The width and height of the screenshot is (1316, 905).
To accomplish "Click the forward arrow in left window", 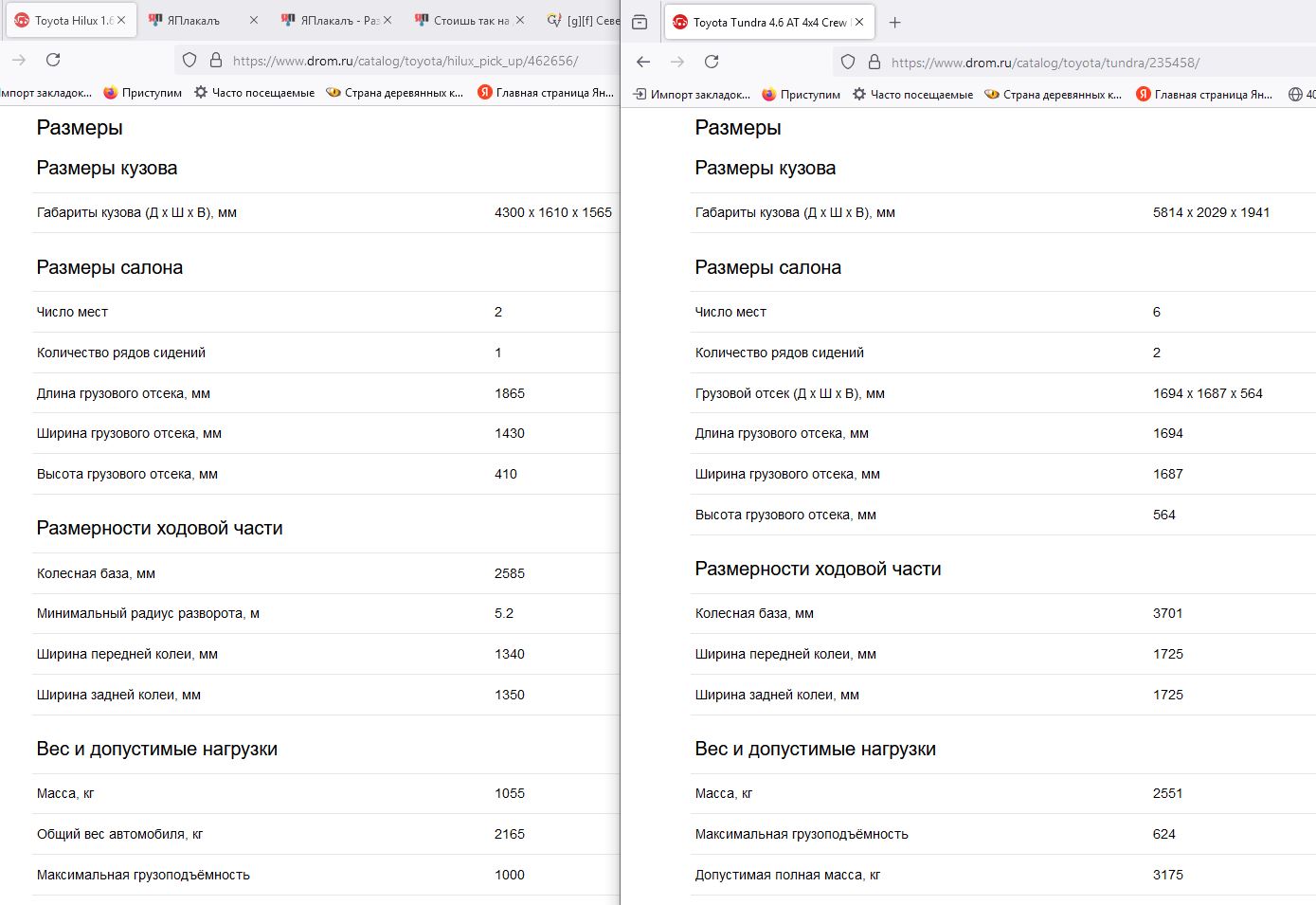I will (19, 60).
